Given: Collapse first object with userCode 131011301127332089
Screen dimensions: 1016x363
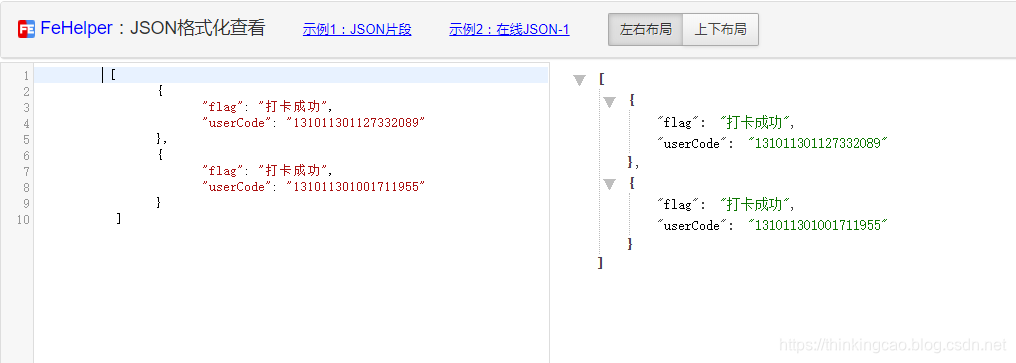Looking at the screenshot, I should point(610,102).
